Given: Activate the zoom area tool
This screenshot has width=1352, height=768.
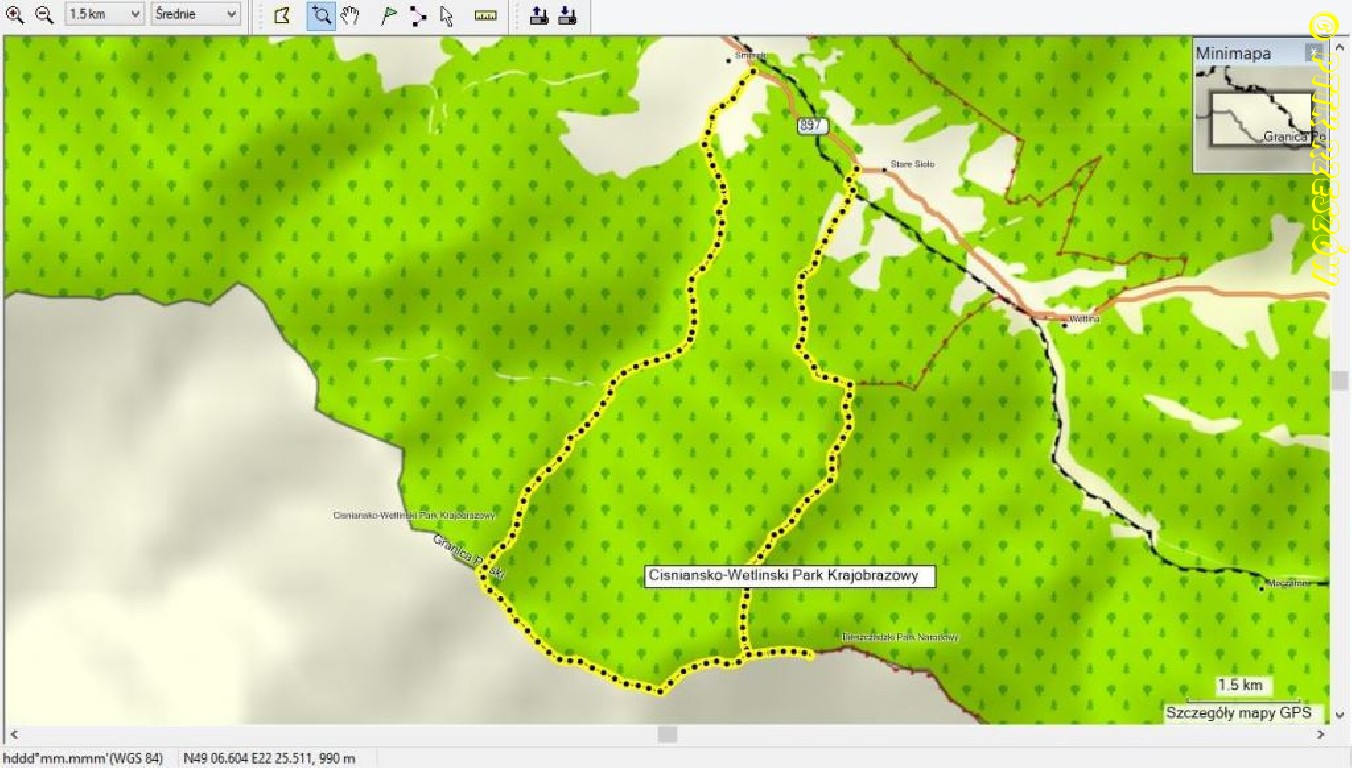Looking at the screenshot, I should [x=320, y=16].
